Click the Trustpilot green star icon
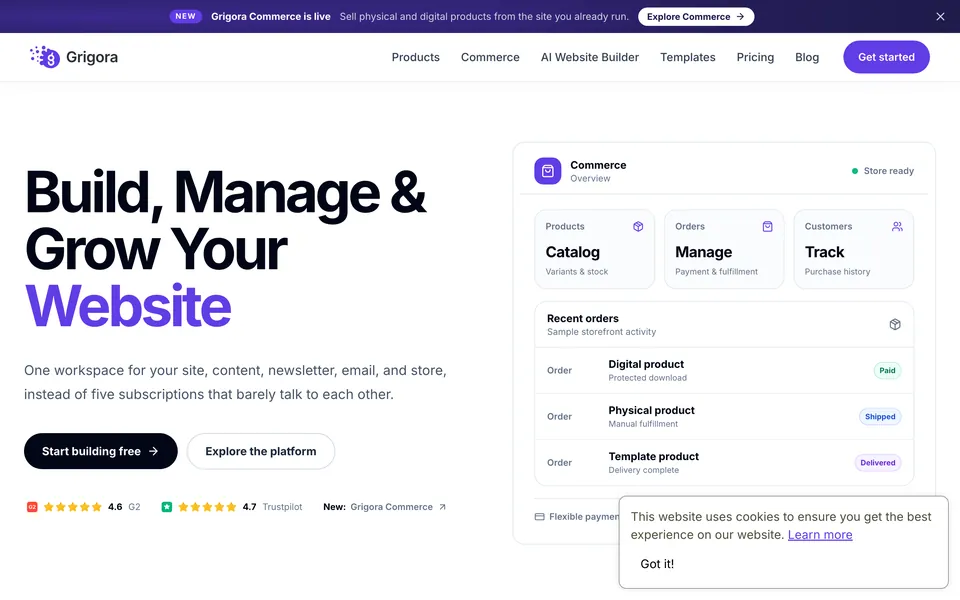The height and width of the screenshot is (600, 960). (167, 507)
